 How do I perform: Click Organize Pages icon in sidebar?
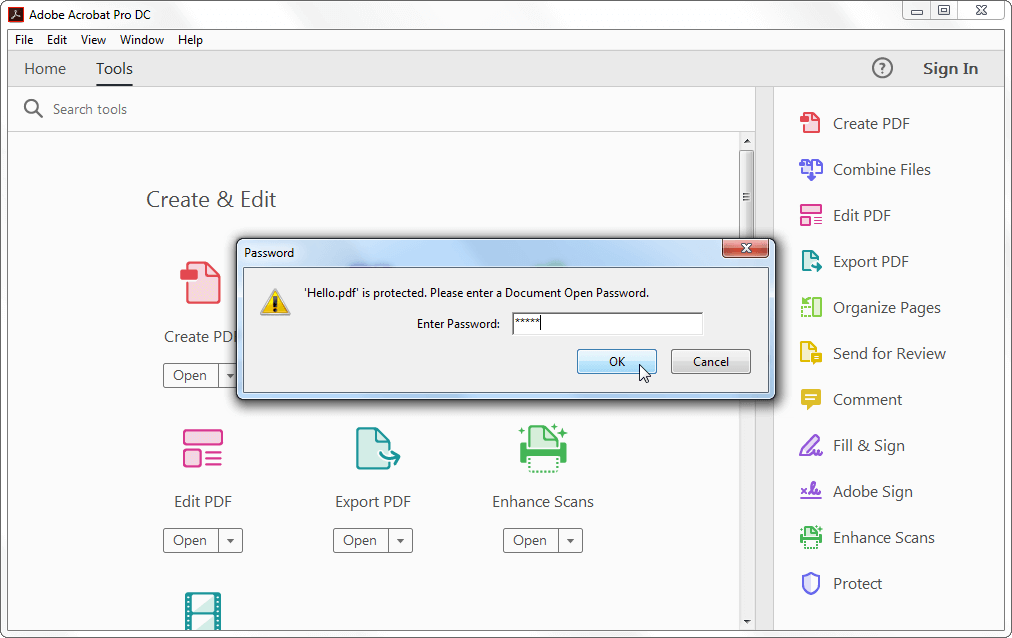point(811,308)
